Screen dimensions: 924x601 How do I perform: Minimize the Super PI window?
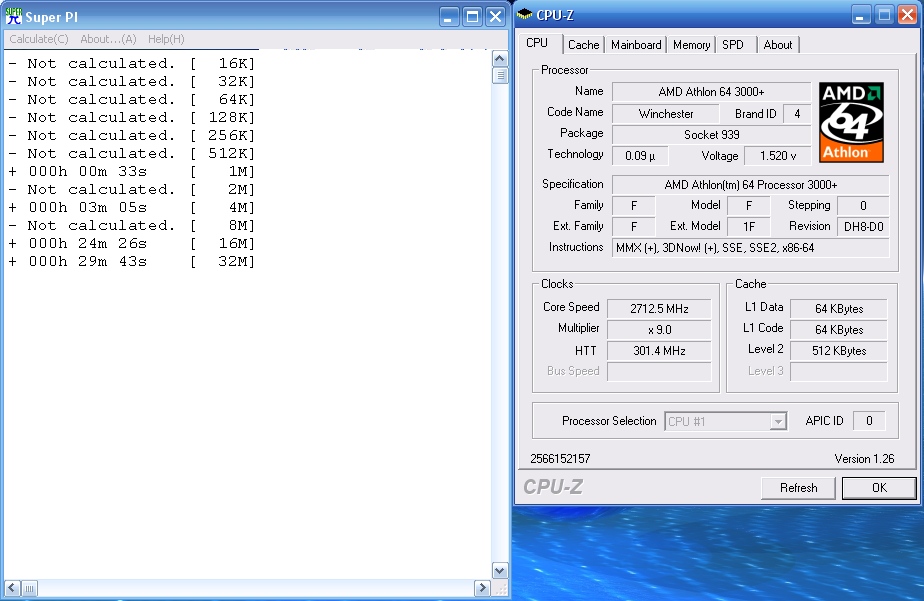tap(448, 16)
